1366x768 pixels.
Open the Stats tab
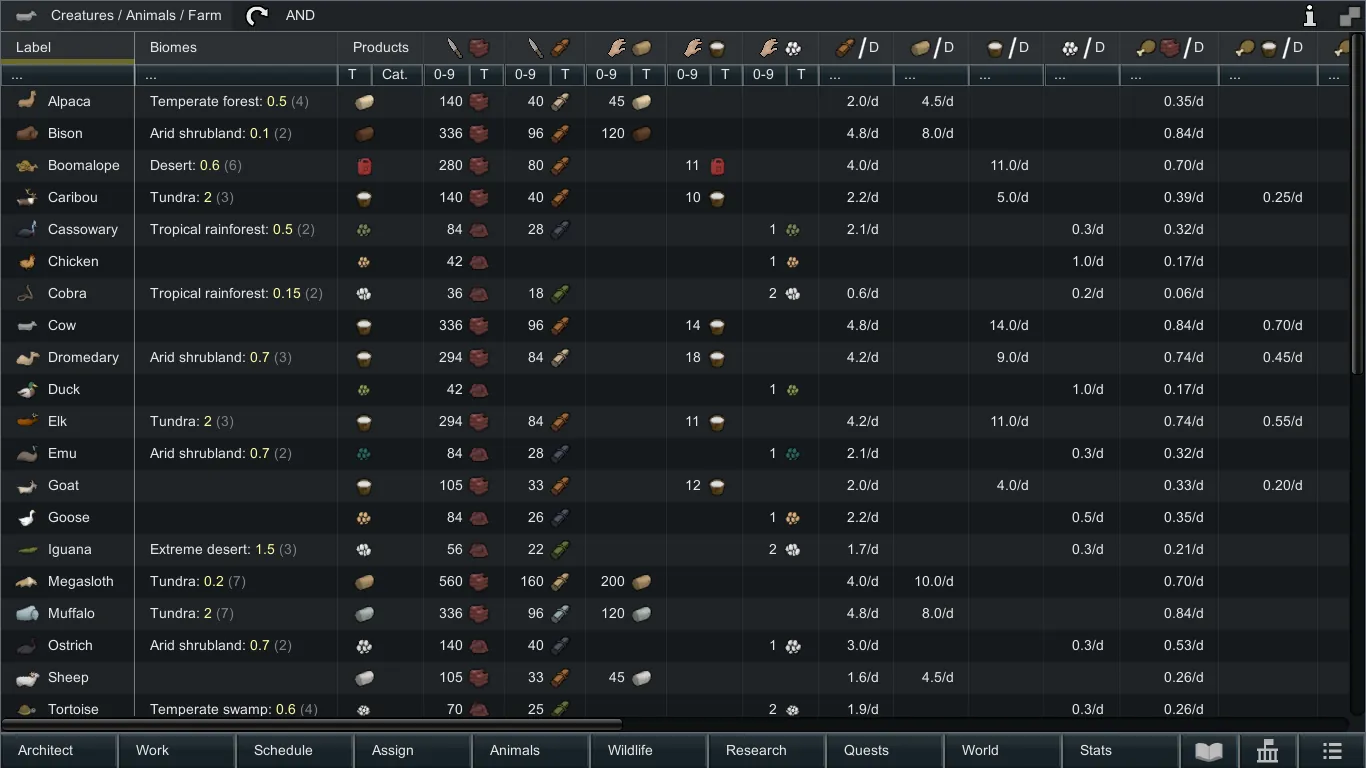[1096, 750]
